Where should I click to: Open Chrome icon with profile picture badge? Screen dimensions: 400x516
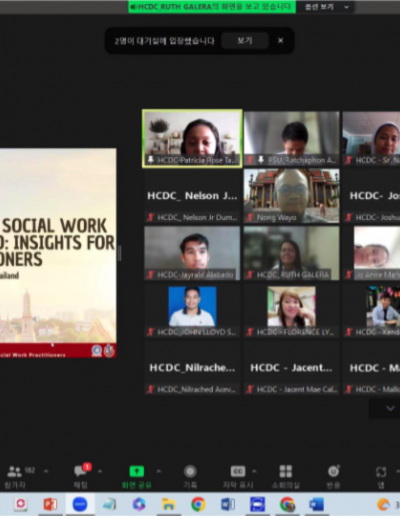click(287, 504)
